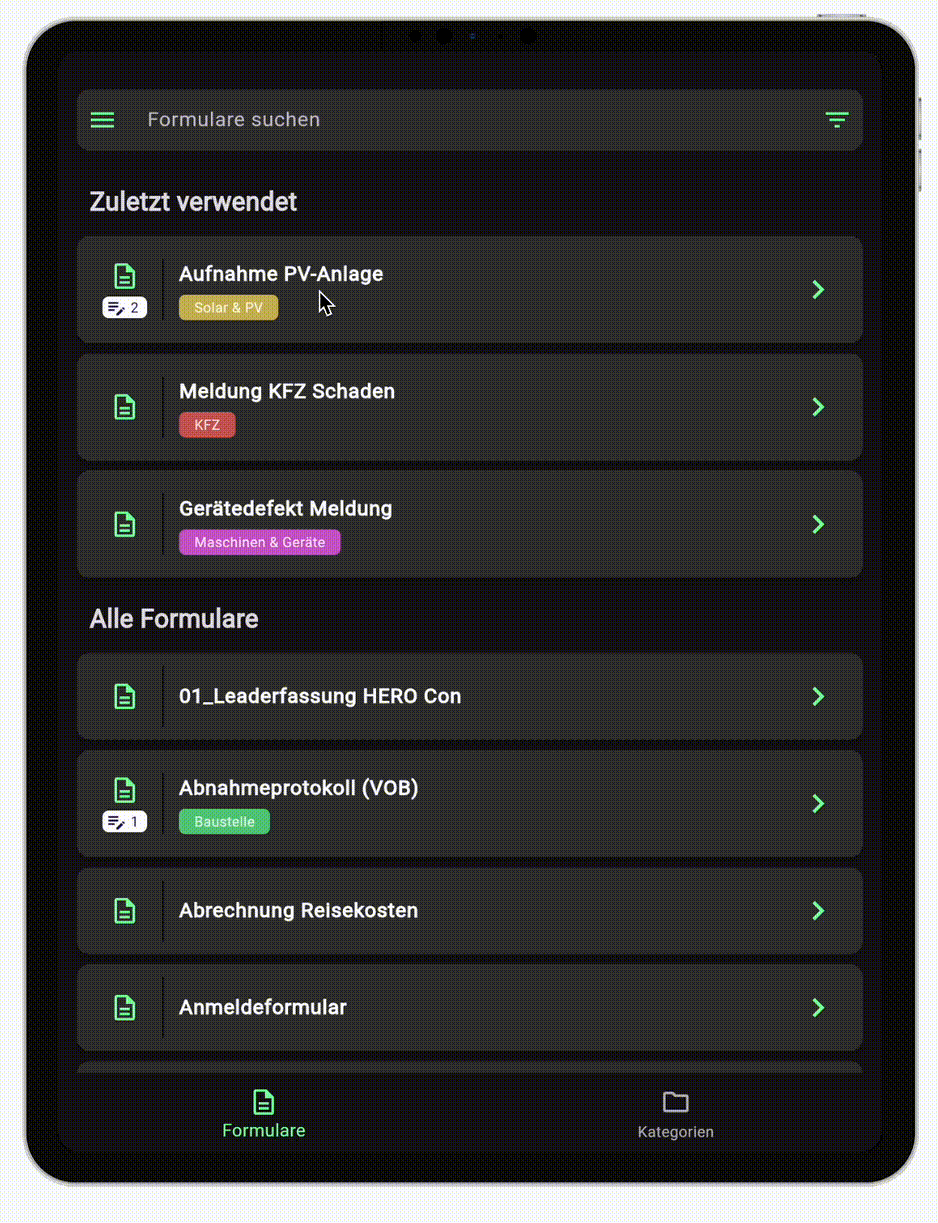This screenshot has height=1223, width=938.
Task: Click document icon of Abrechnung Reisekosten
Action: pos(124,911)
